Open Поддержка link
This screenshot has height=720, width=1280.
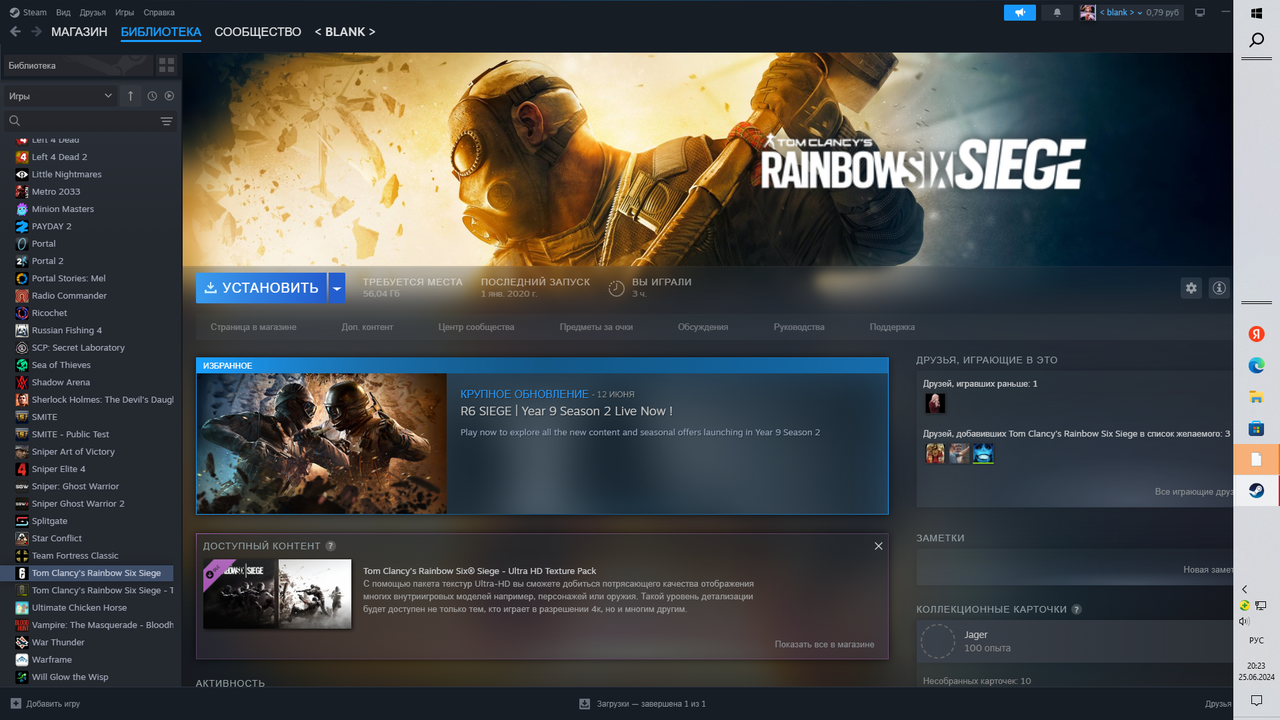(892, 327)
